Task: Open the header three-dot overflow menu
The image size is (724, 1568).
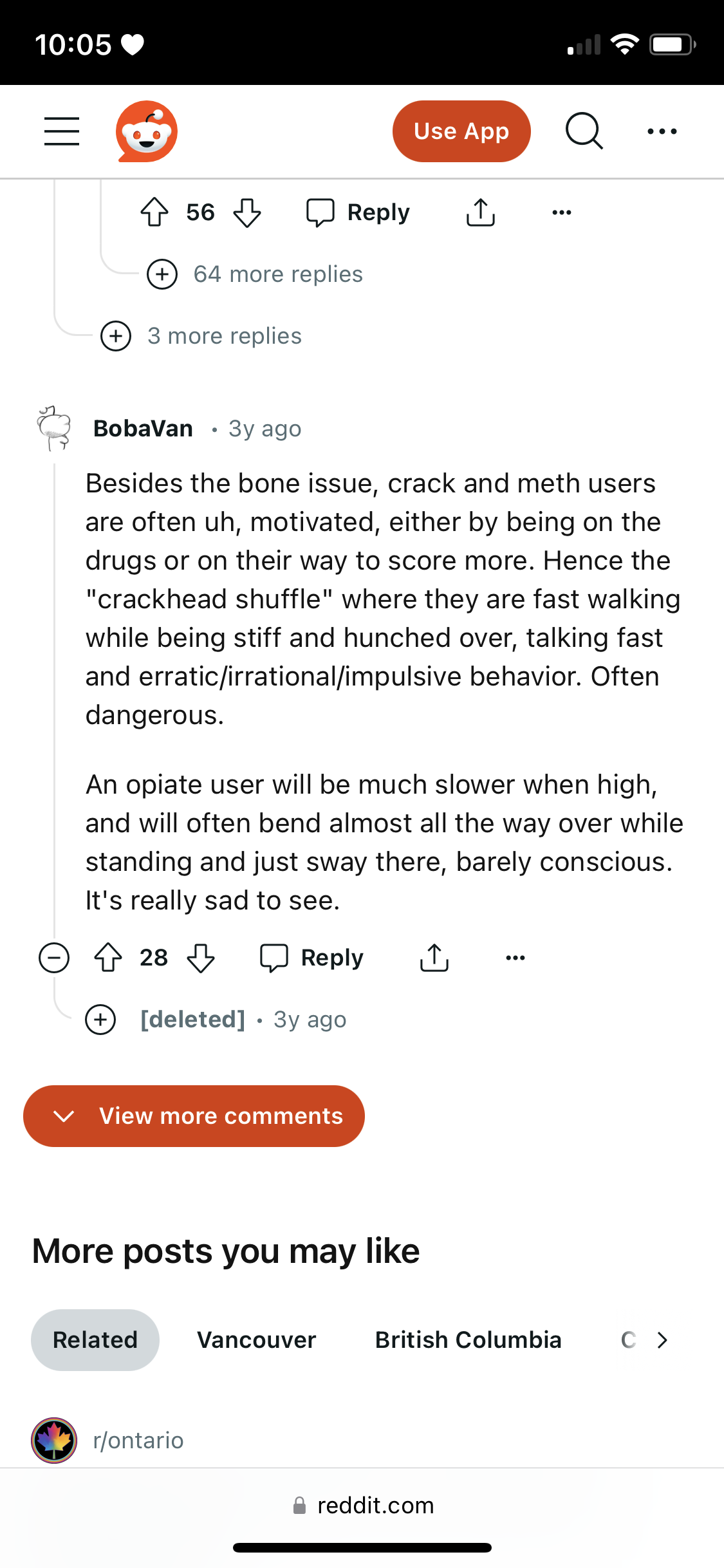Action: point(662,131)
